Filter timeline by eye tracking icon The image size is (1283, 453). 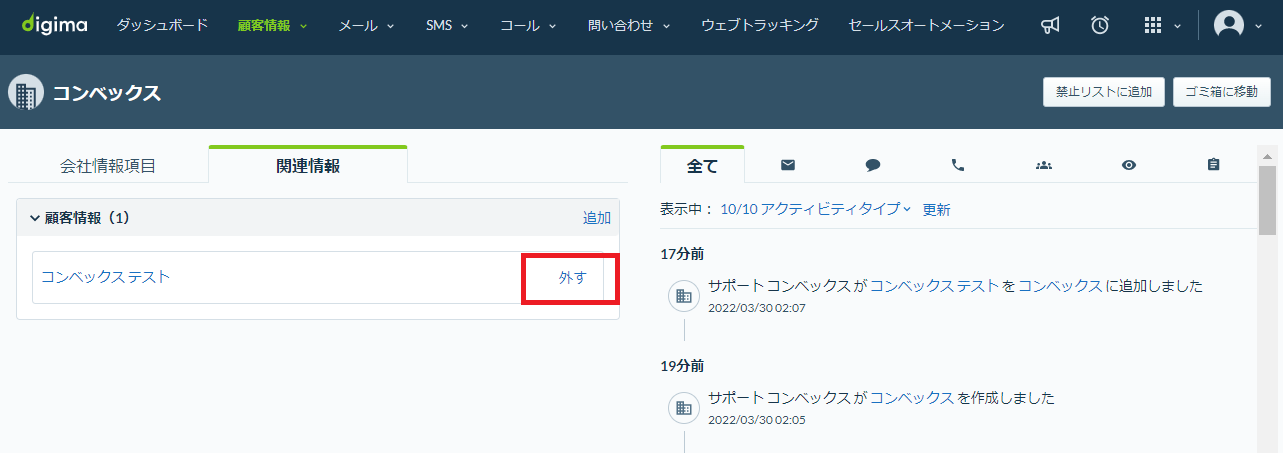tap(1129, 165)
